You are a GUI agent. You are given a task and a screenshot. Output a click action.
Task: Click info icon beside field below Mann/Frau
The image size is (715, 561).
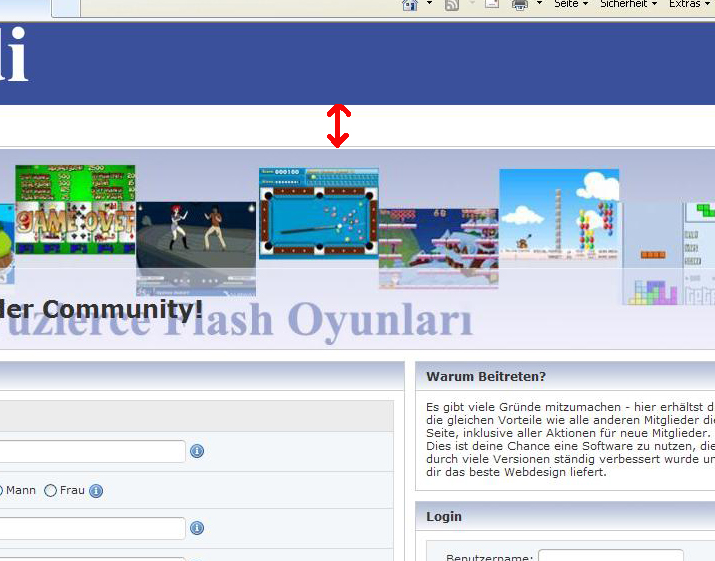pyautogui.click(x=197, y=528)
